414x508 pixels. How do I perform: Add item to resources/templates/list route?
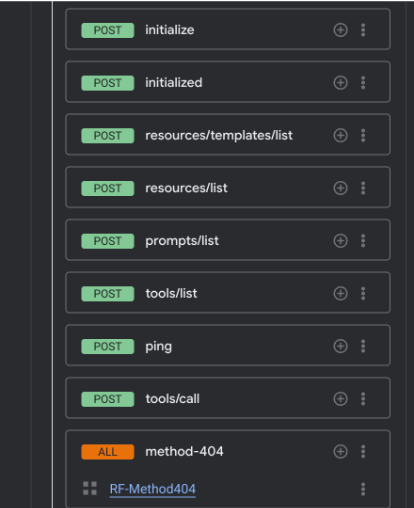pyautogui.click(x=340, y=135)
